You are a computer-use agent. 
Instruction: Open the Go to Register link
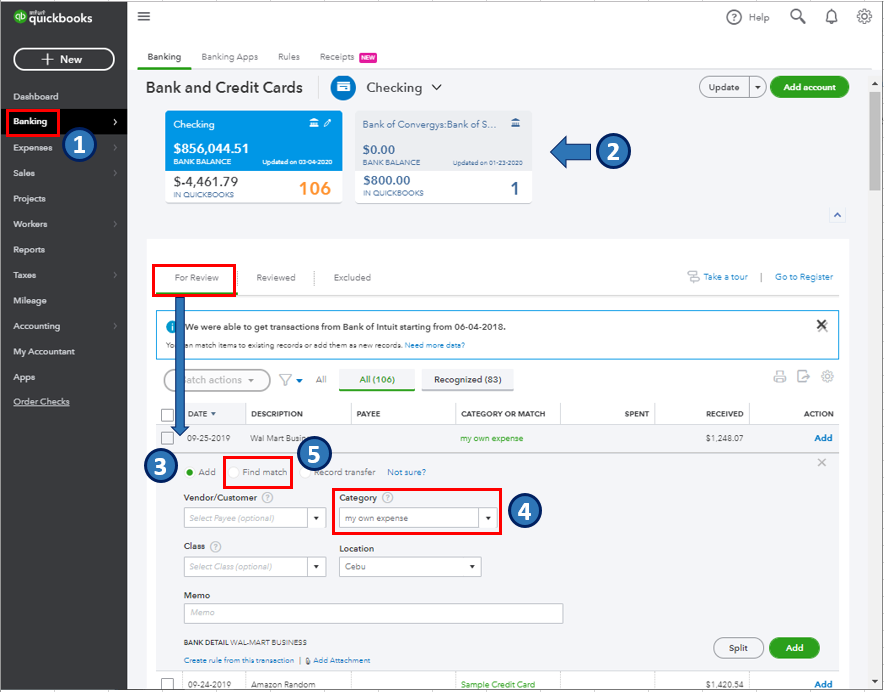pyautogui.click(x=803, y=277)
